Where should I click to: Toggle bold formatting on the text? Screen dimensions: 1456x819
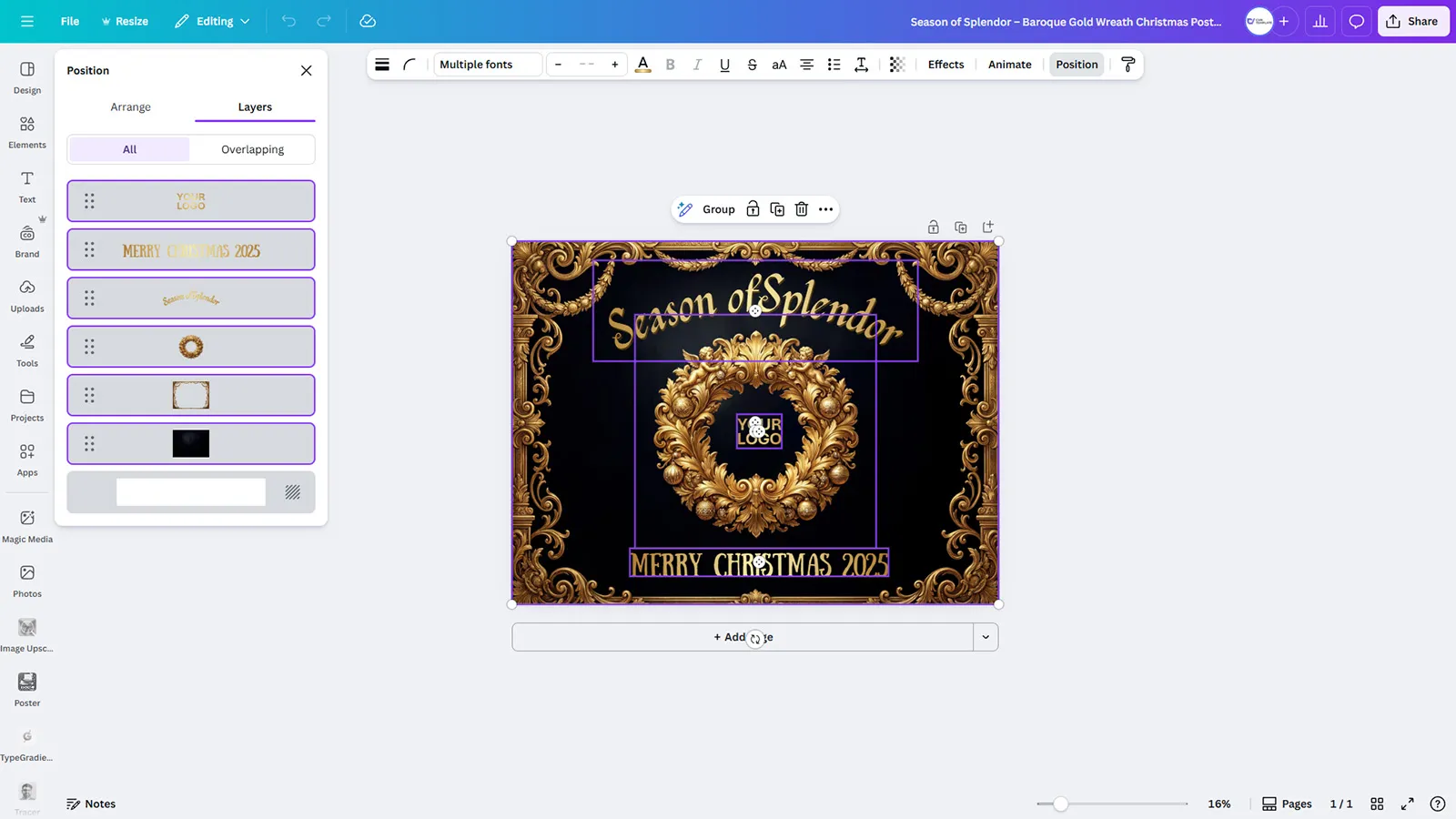tap(670, 64)
